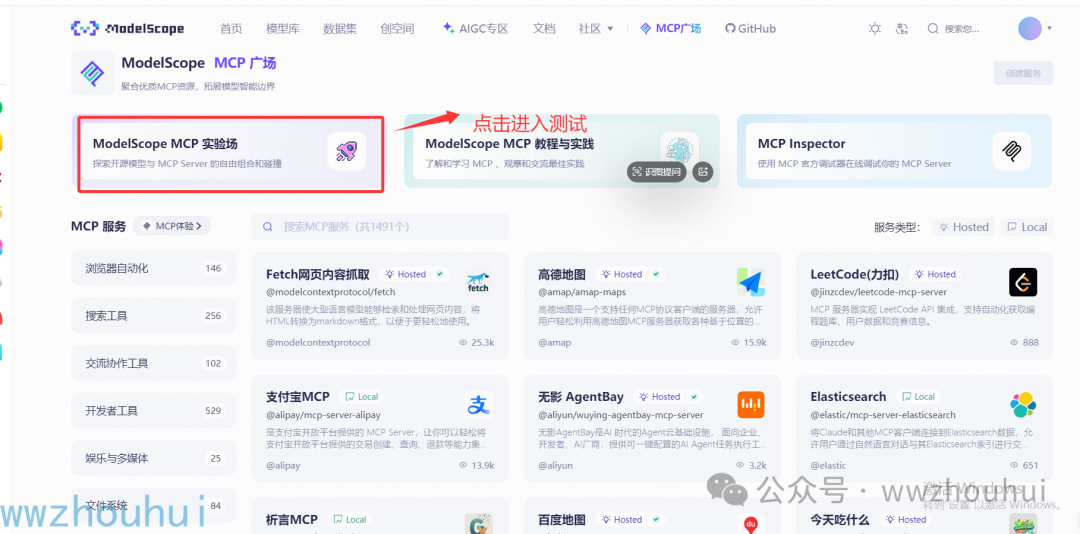
Task: Click the header search input box
Action: [x=962, y=28]
